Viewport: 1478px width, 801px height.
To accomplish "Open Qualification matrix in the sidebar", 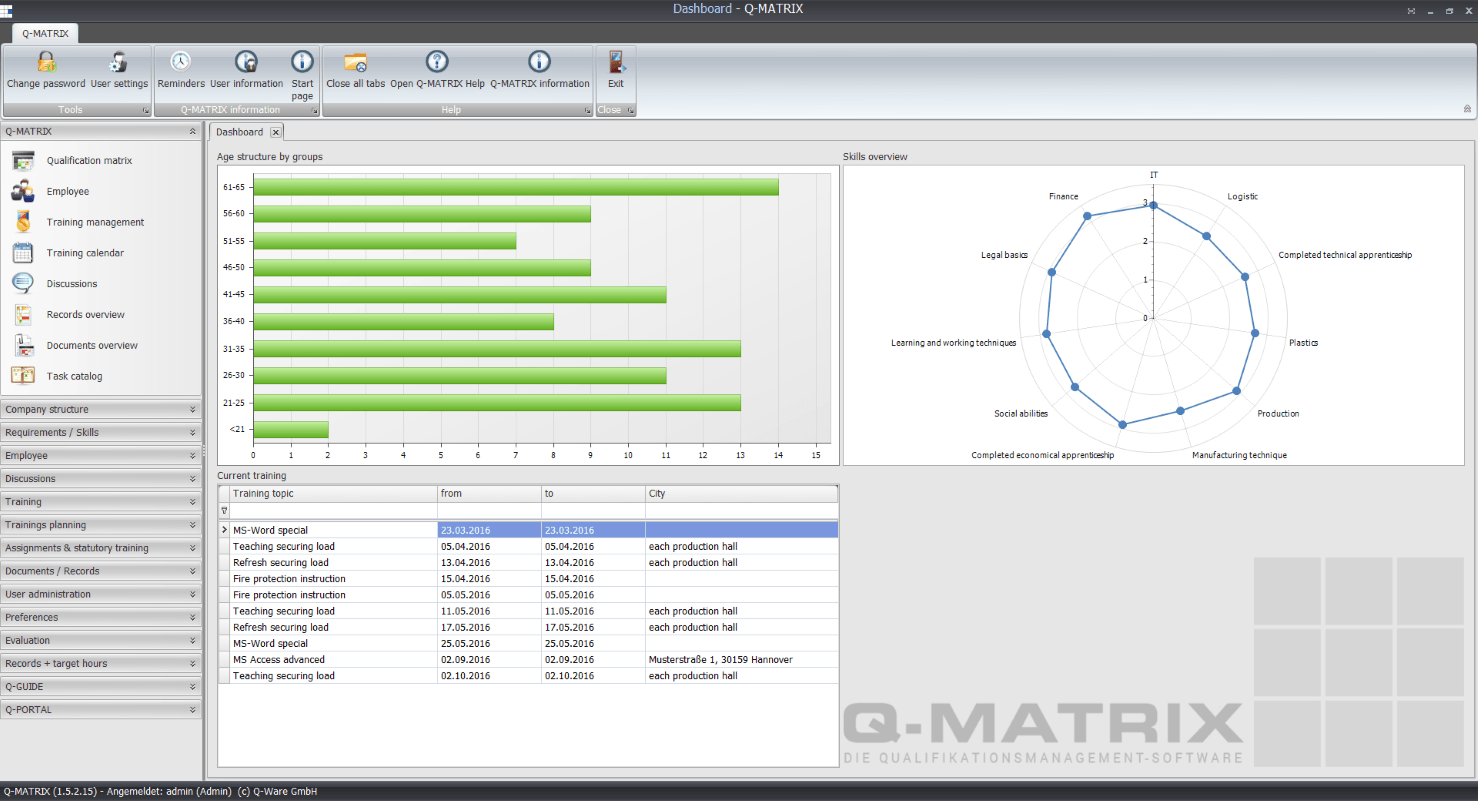I will 89,161.
